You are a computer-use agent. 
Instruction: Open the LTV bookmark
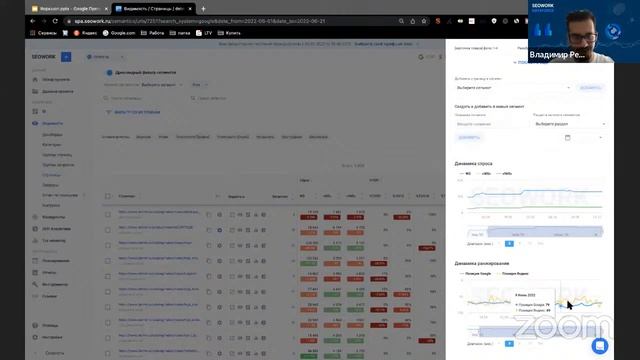[204, 33]
